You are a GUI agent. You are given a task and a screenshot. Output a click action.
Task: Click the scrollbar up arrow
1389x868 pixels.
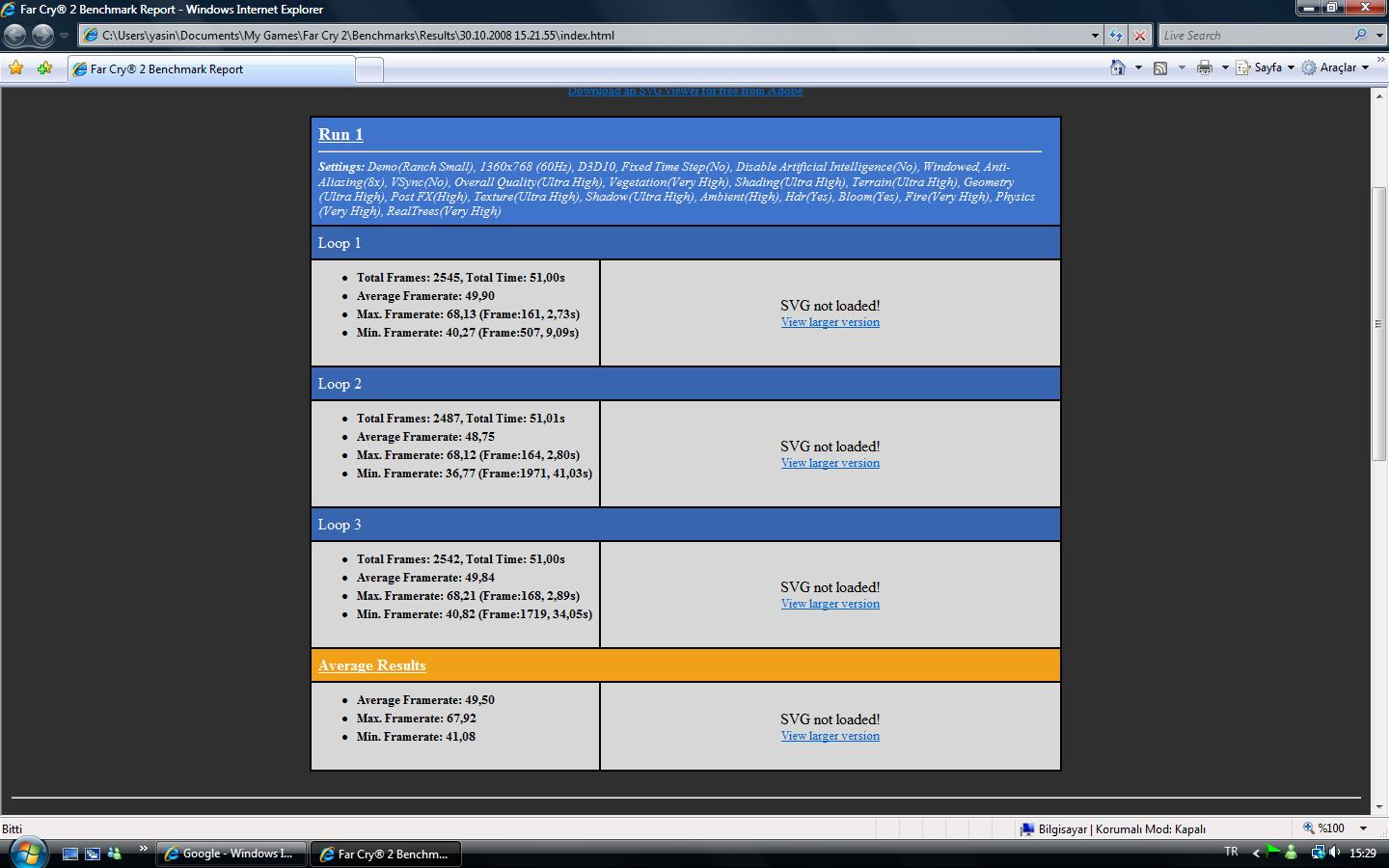coord(1379,96)
